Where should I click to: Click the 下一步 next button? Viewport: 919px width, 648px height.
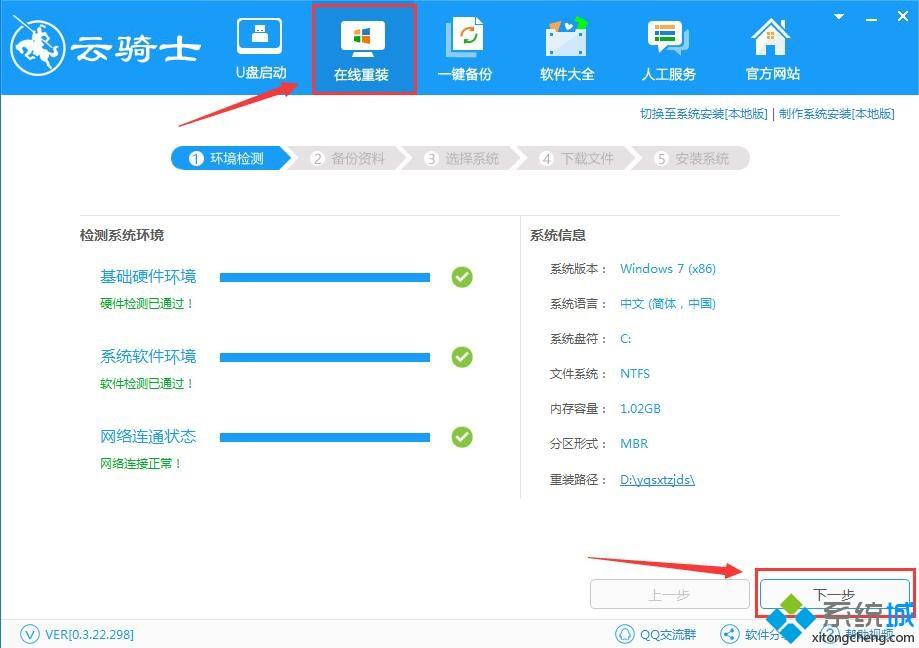(834, 594)
